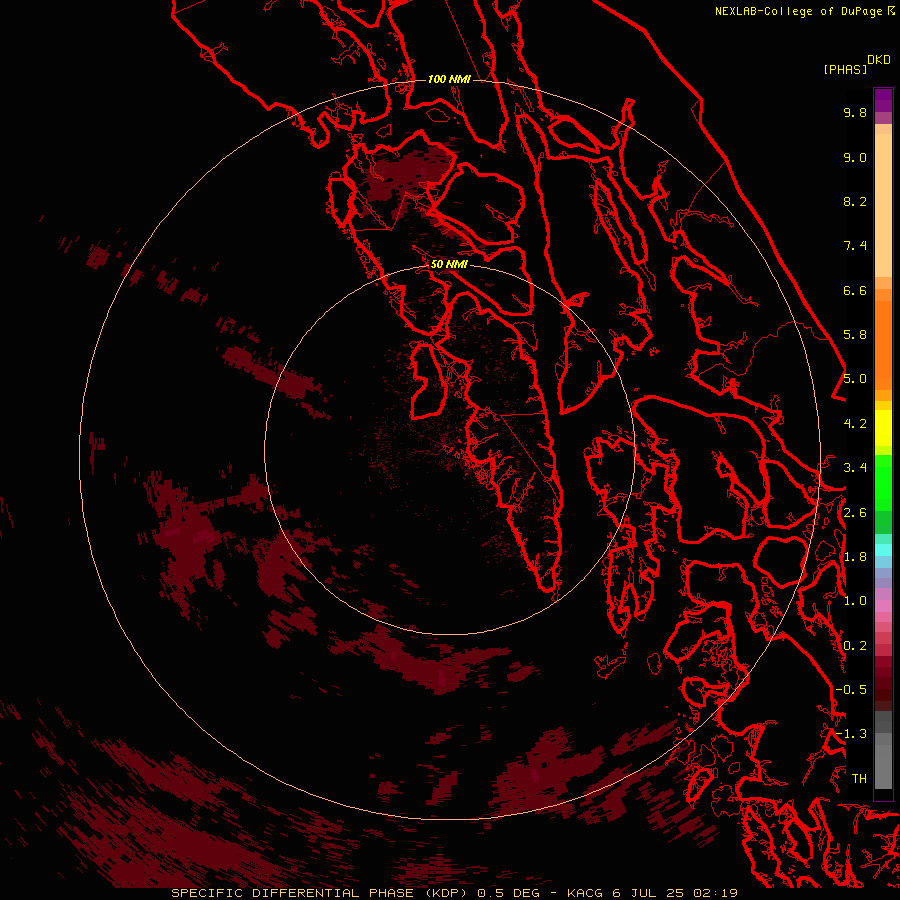Image resolution: width=900 pixels, height=900 pixels.
Task: Pick the cyan segment of the color bar
Action: [x=883, y=549]
